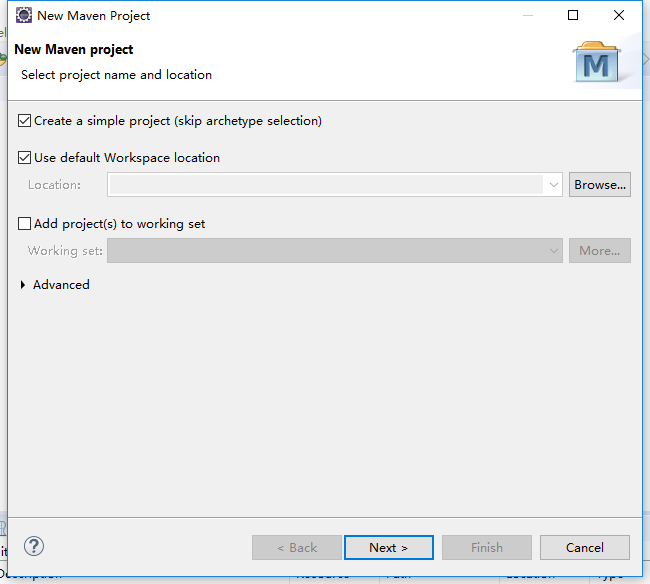Click inside the Location text field
The height and width of the screenshot is (584, 650).
[x=325, y=185]
